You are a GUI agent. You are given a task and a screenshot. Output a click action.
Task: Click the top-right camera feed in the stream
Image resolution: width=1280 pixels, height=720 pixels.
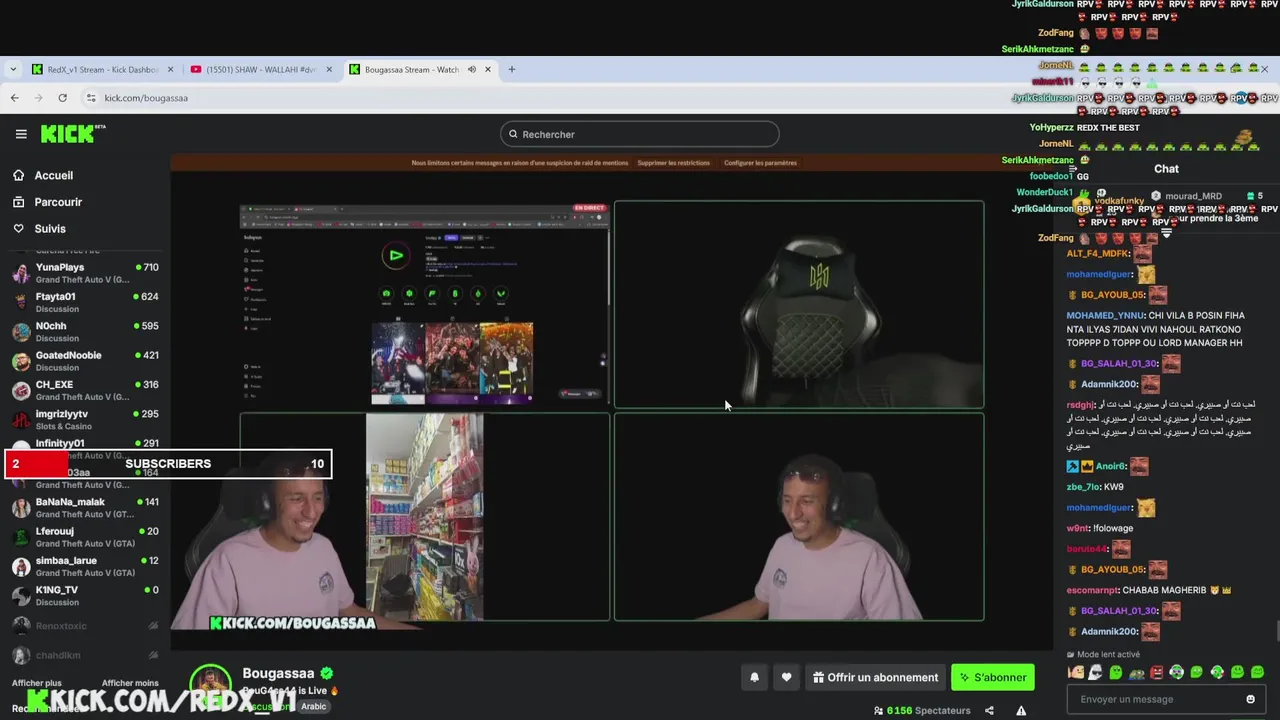(x=799, y=305)
